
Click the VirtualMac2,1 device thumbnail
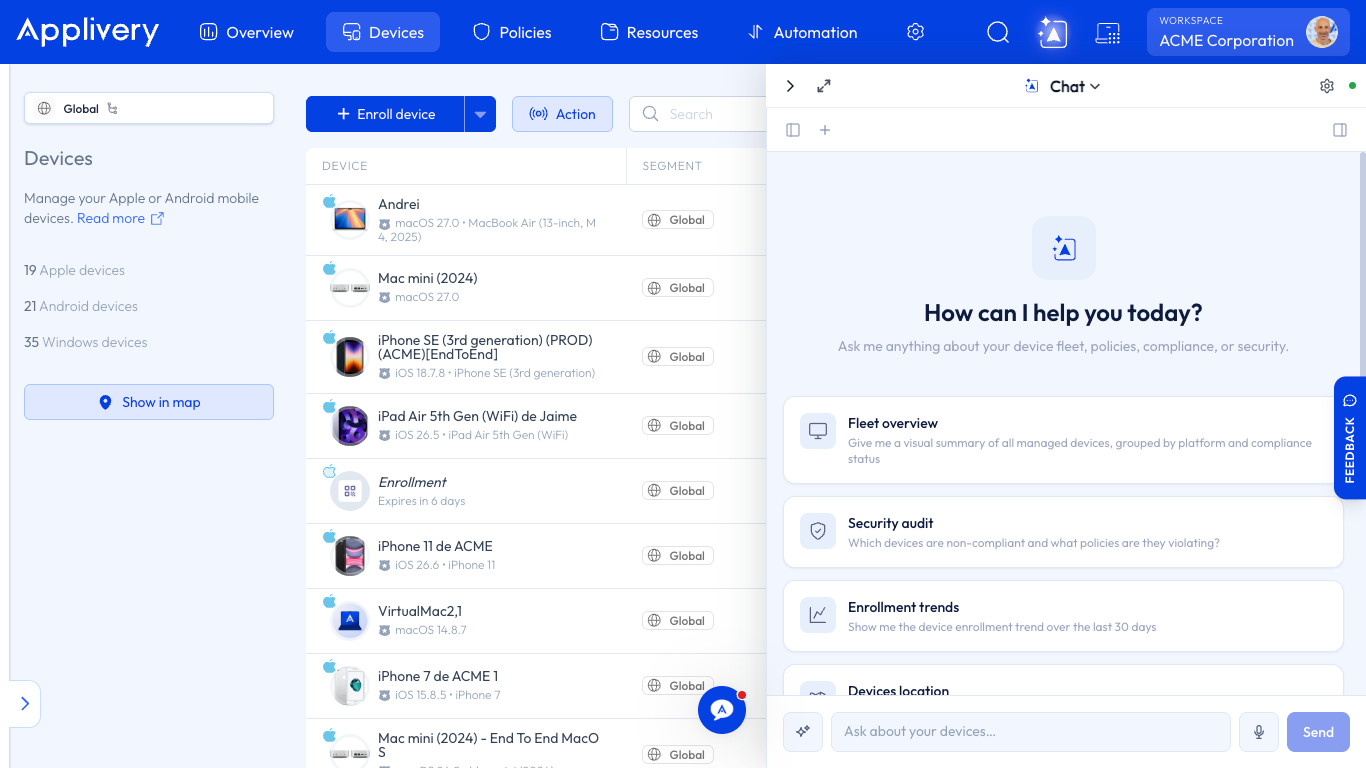point(350,621)
